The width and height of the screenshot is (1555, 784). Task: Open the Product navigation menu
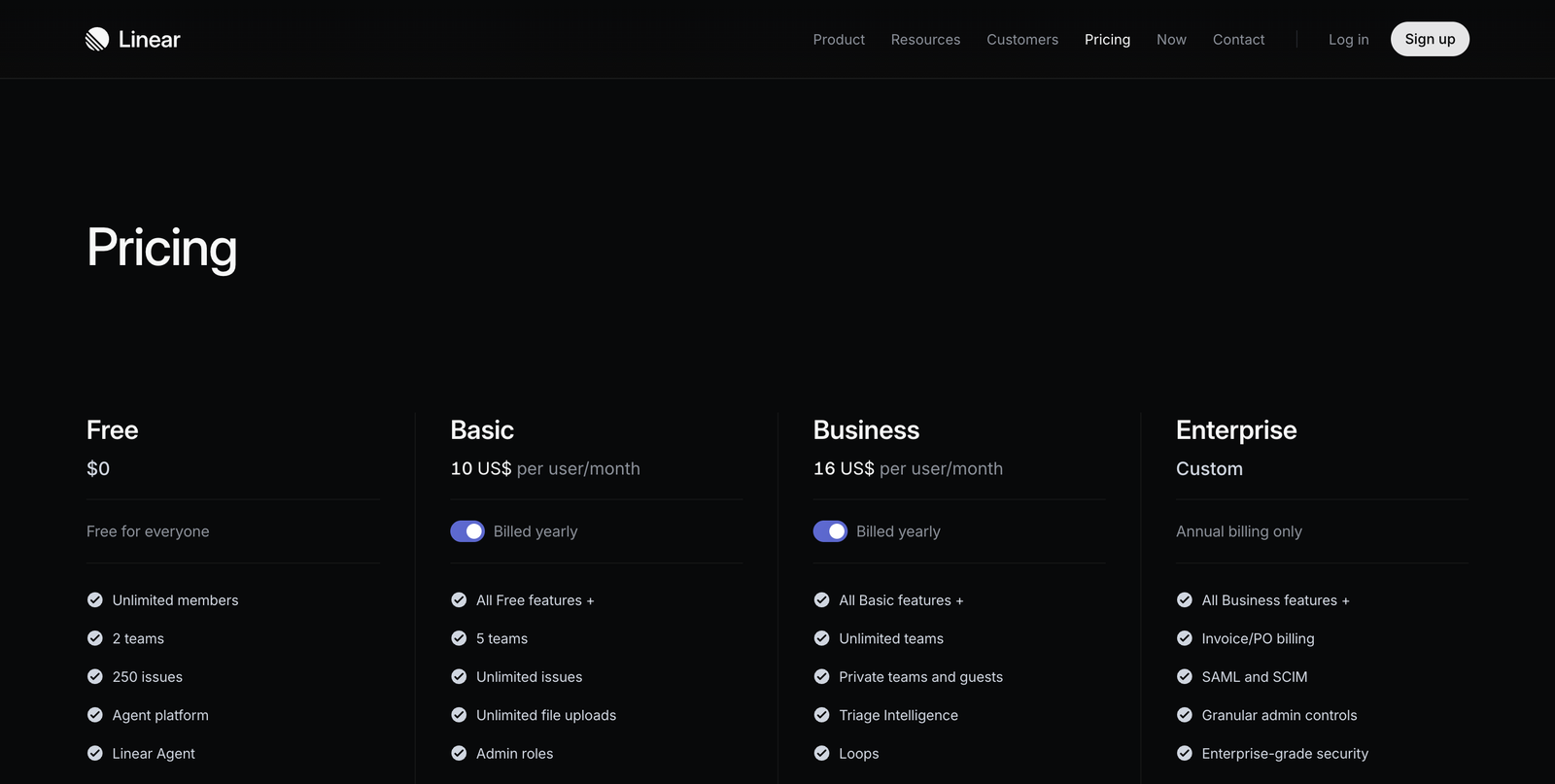pos(839,40)
